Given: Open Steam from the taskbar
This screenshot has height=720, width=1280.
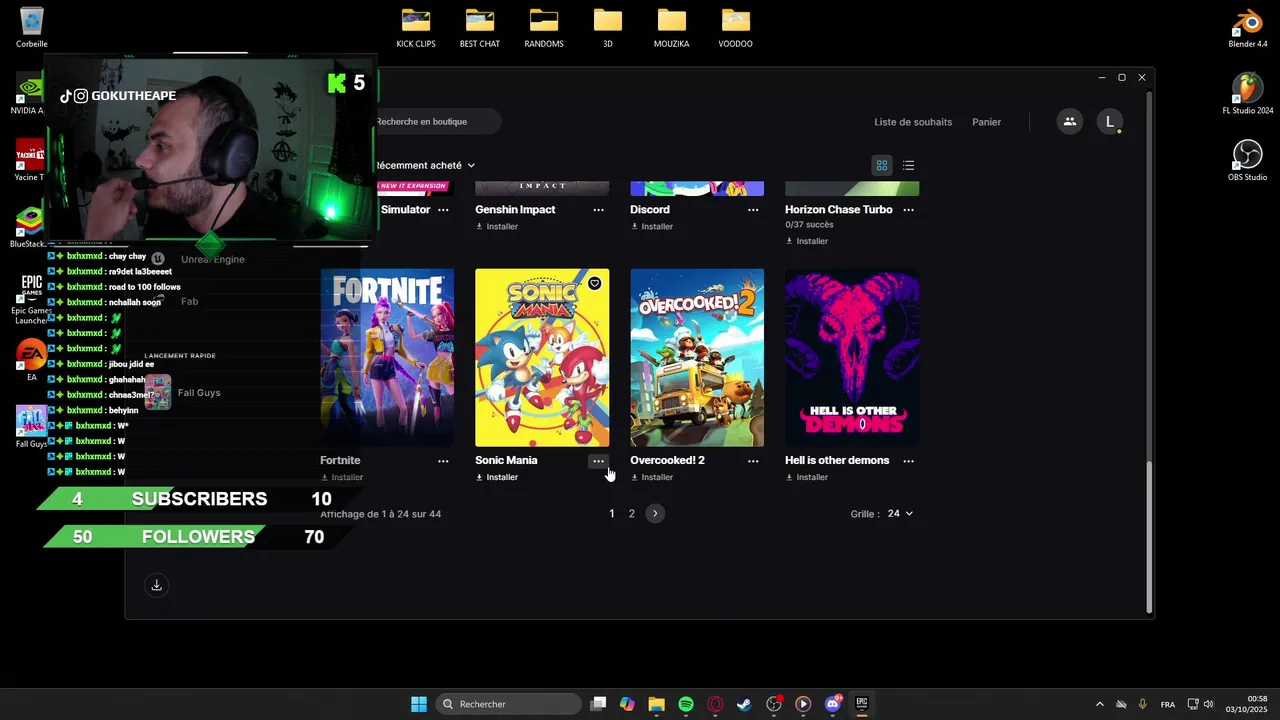Looking at the screenshot, I should tap(744, 704).
